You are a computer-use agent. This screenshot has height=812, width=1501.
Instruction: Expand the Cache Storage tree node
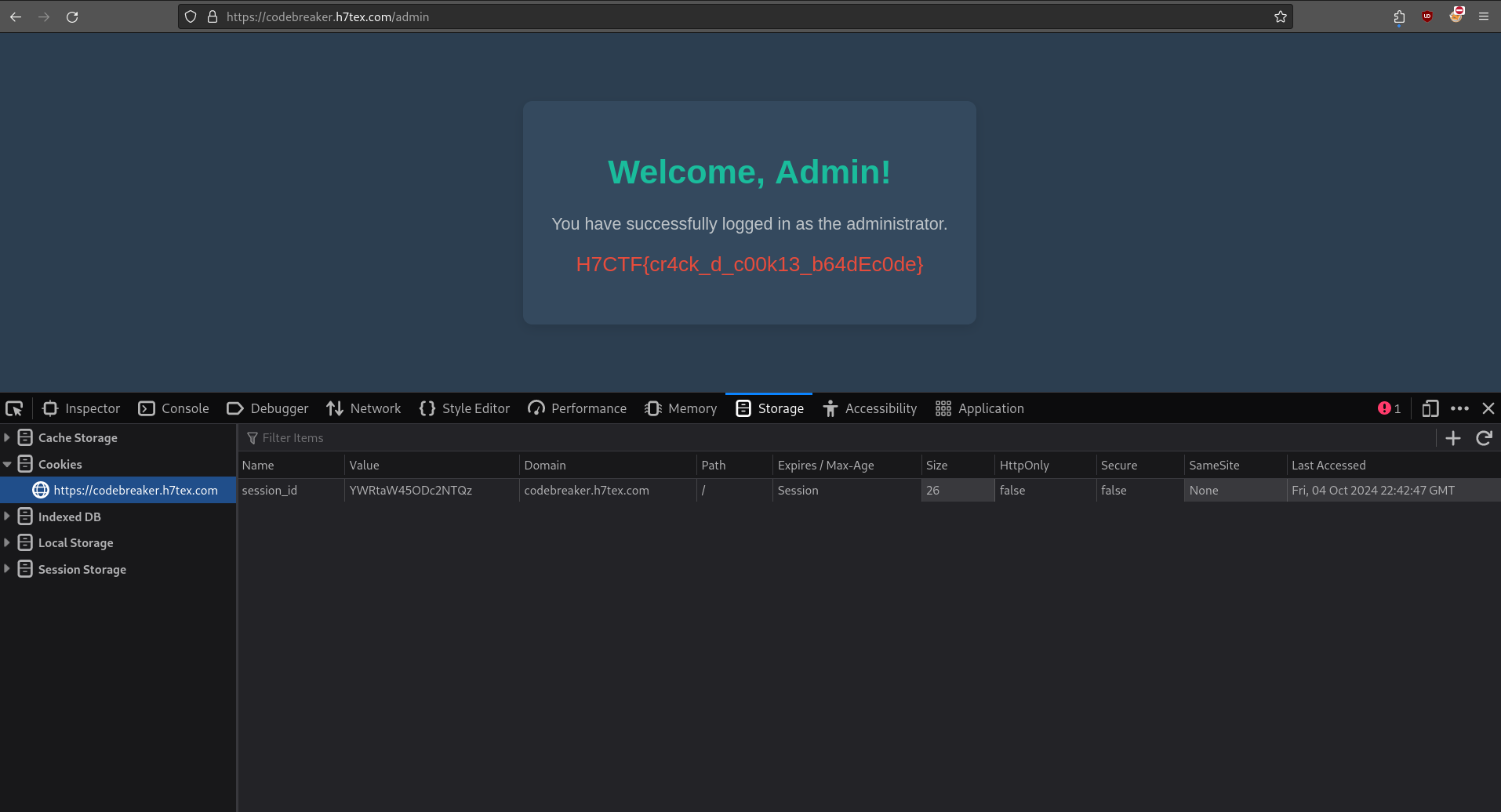click(x=7, y=437)
